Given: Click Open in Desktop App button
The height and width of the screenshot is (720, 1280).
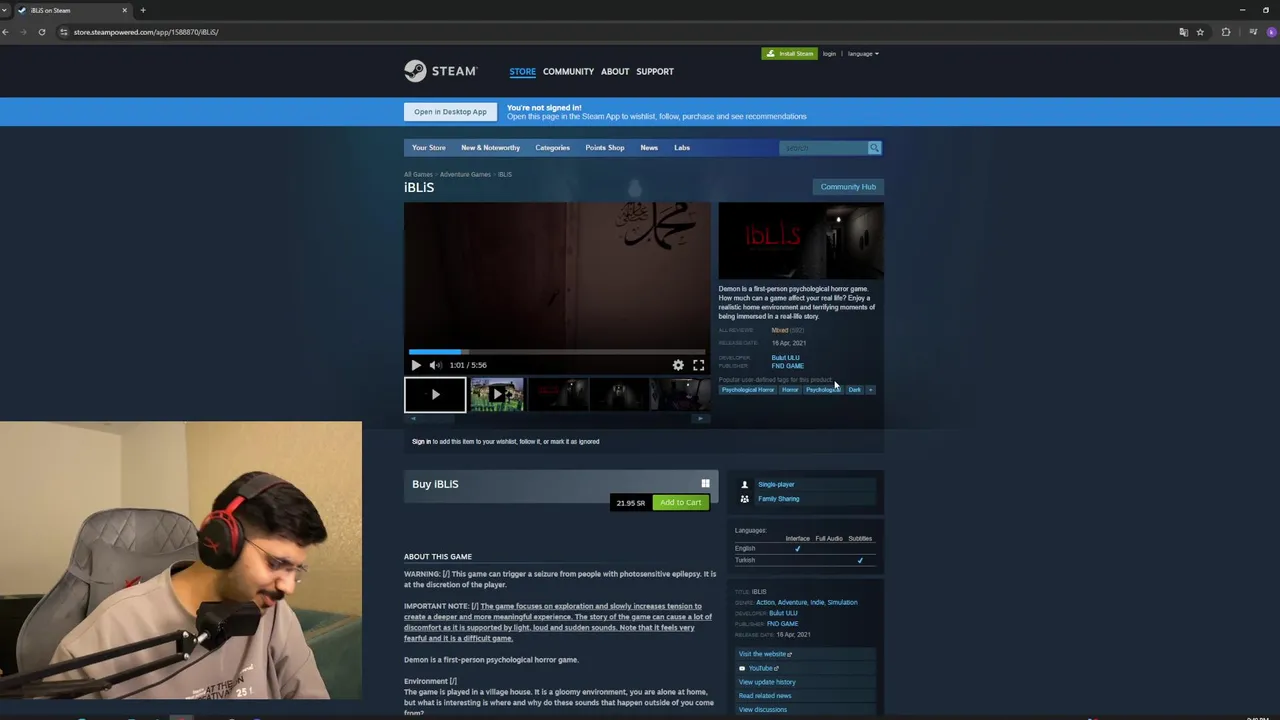Looking at the screenshot, I should click(450, 112).
